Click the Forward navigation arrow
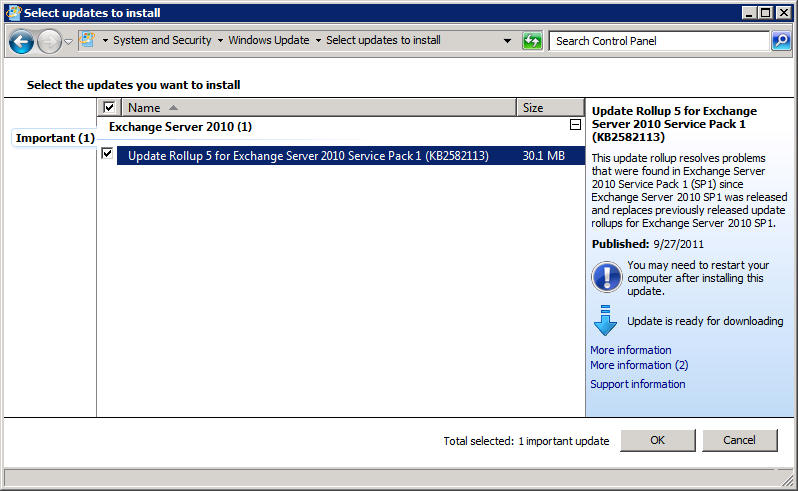The height and width of the screenshot is (491, 798). (x=49, y=42)
